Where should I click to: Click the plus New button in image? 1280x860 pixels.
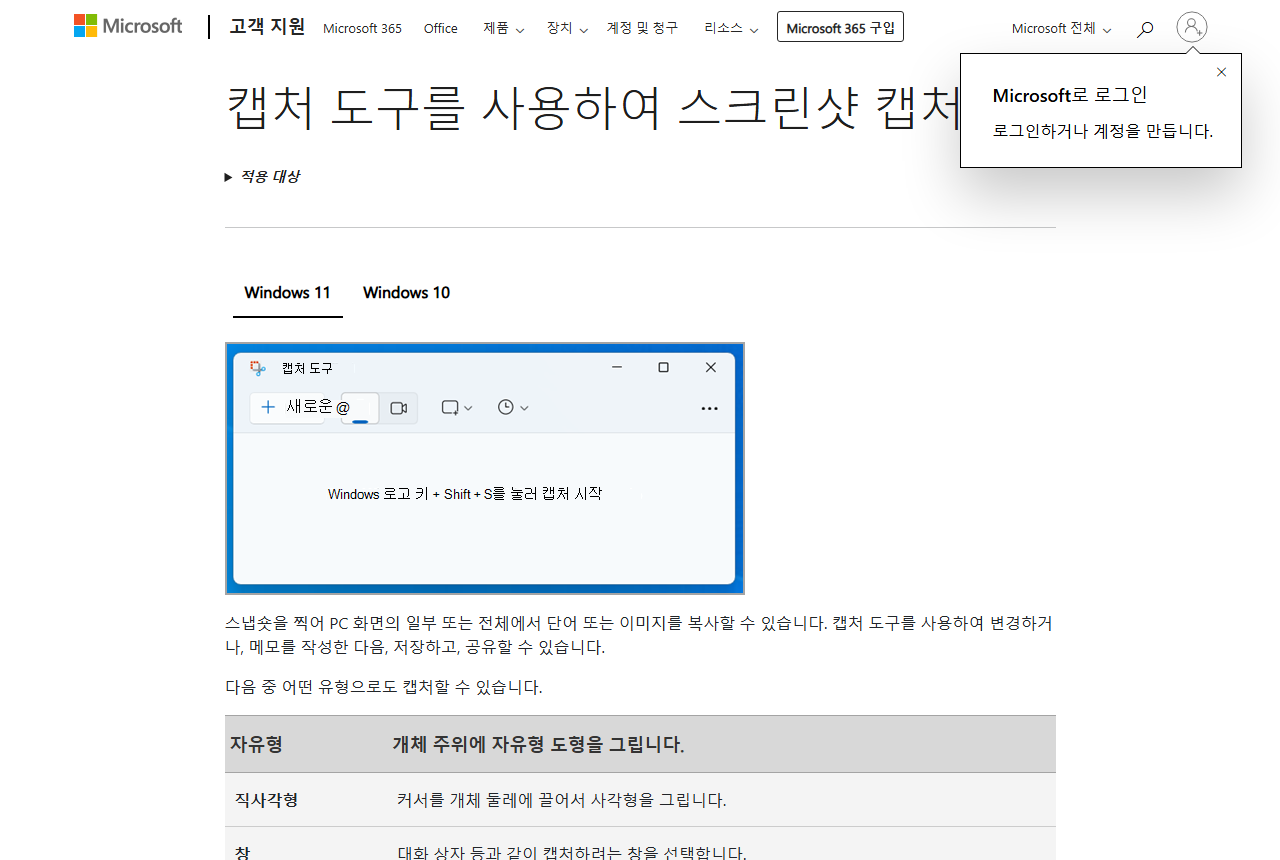[x=288, y=407]
